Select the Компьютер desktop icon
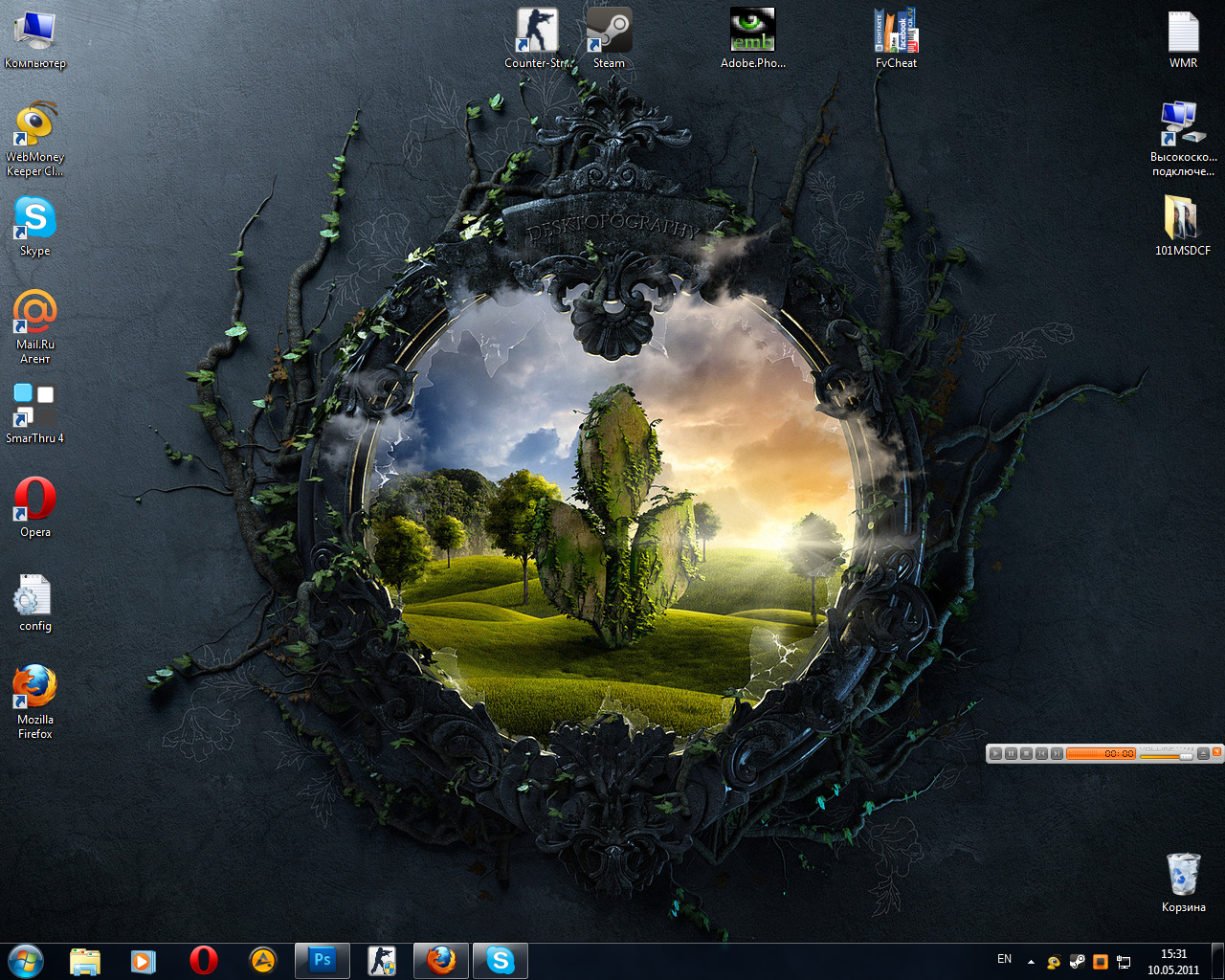 [35, 40]
